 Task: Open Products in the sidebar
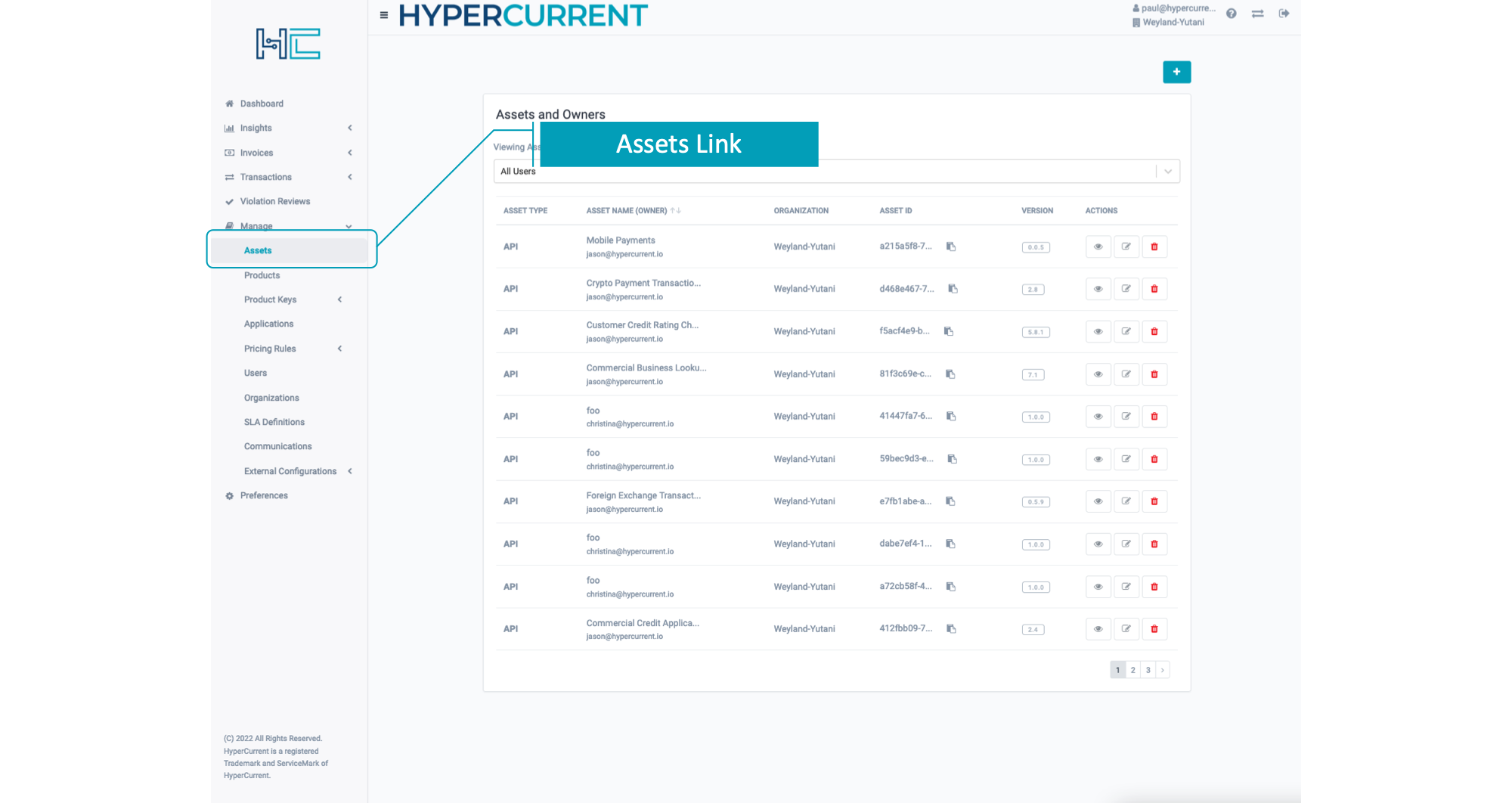[x=262, y=275]
